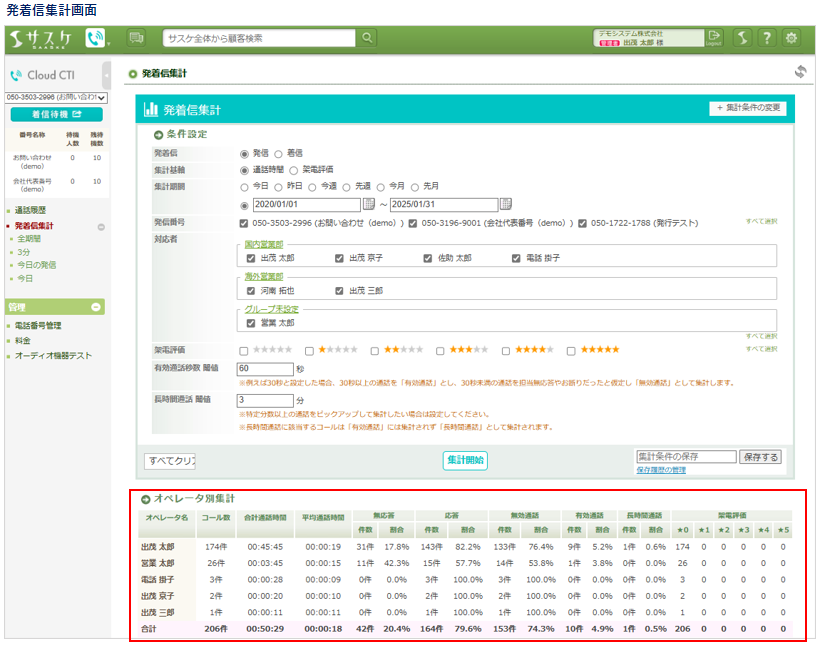Click the S-shaped Saaske icon button
The width and height of the screenshot is (820, 647).
click(742, 38)
